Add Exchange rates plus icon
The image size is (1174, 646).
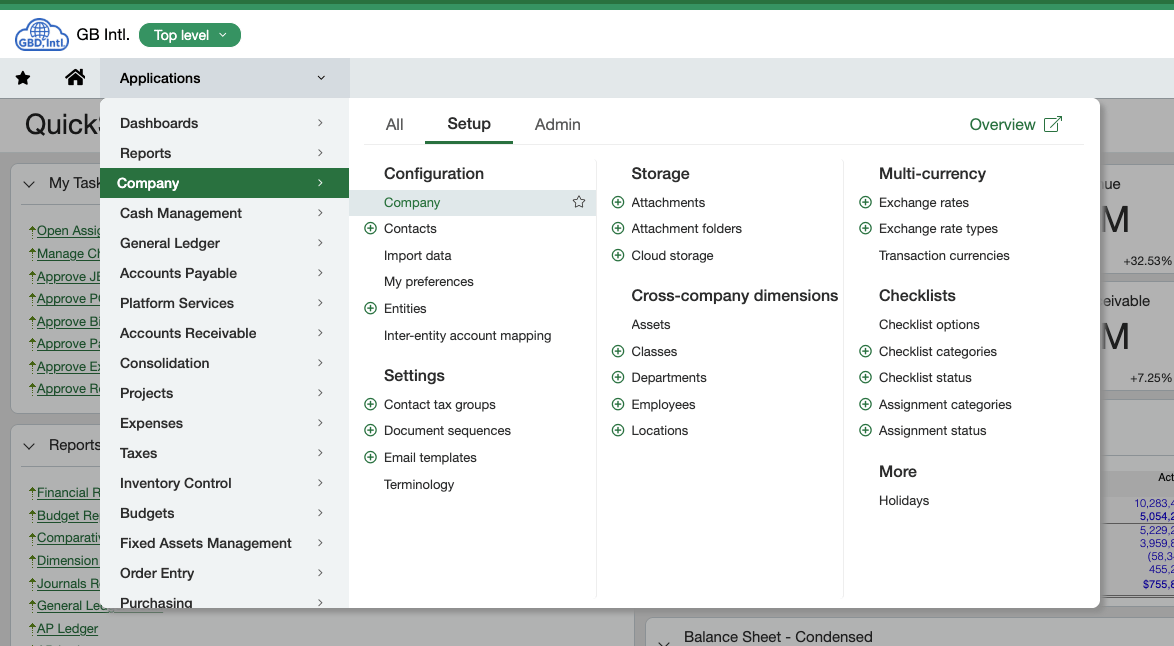pos(866,202)
